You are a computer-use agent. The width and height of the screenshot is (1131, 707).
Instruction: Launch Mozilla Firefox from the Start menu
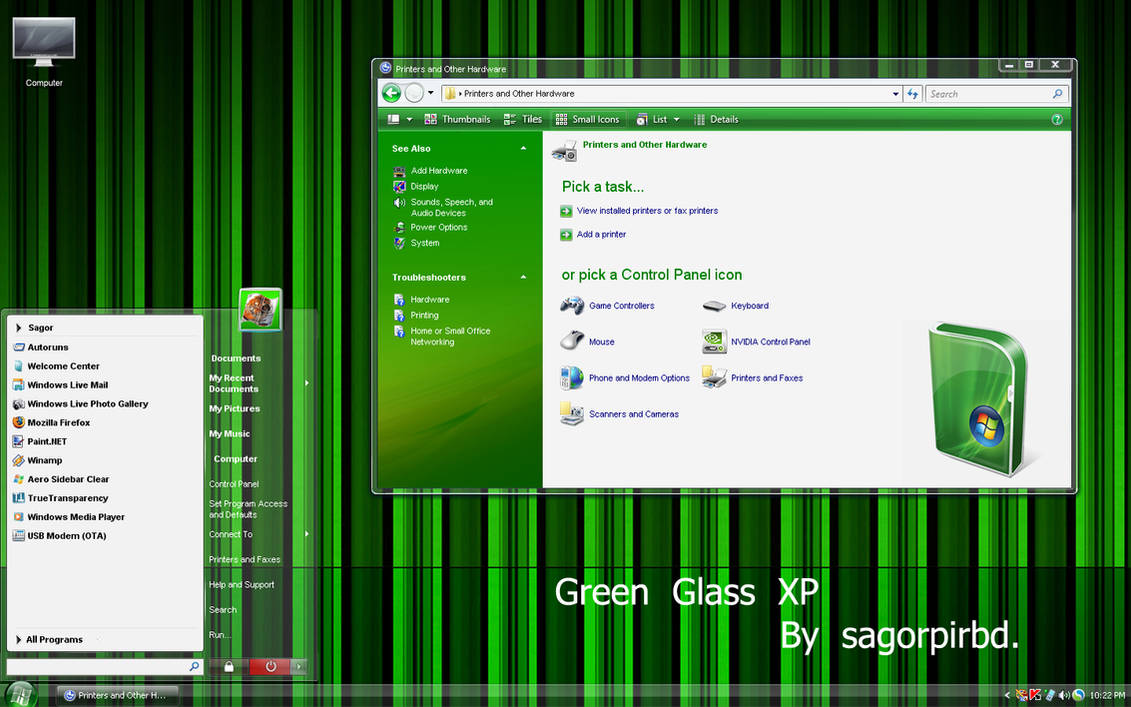[58, 422]
